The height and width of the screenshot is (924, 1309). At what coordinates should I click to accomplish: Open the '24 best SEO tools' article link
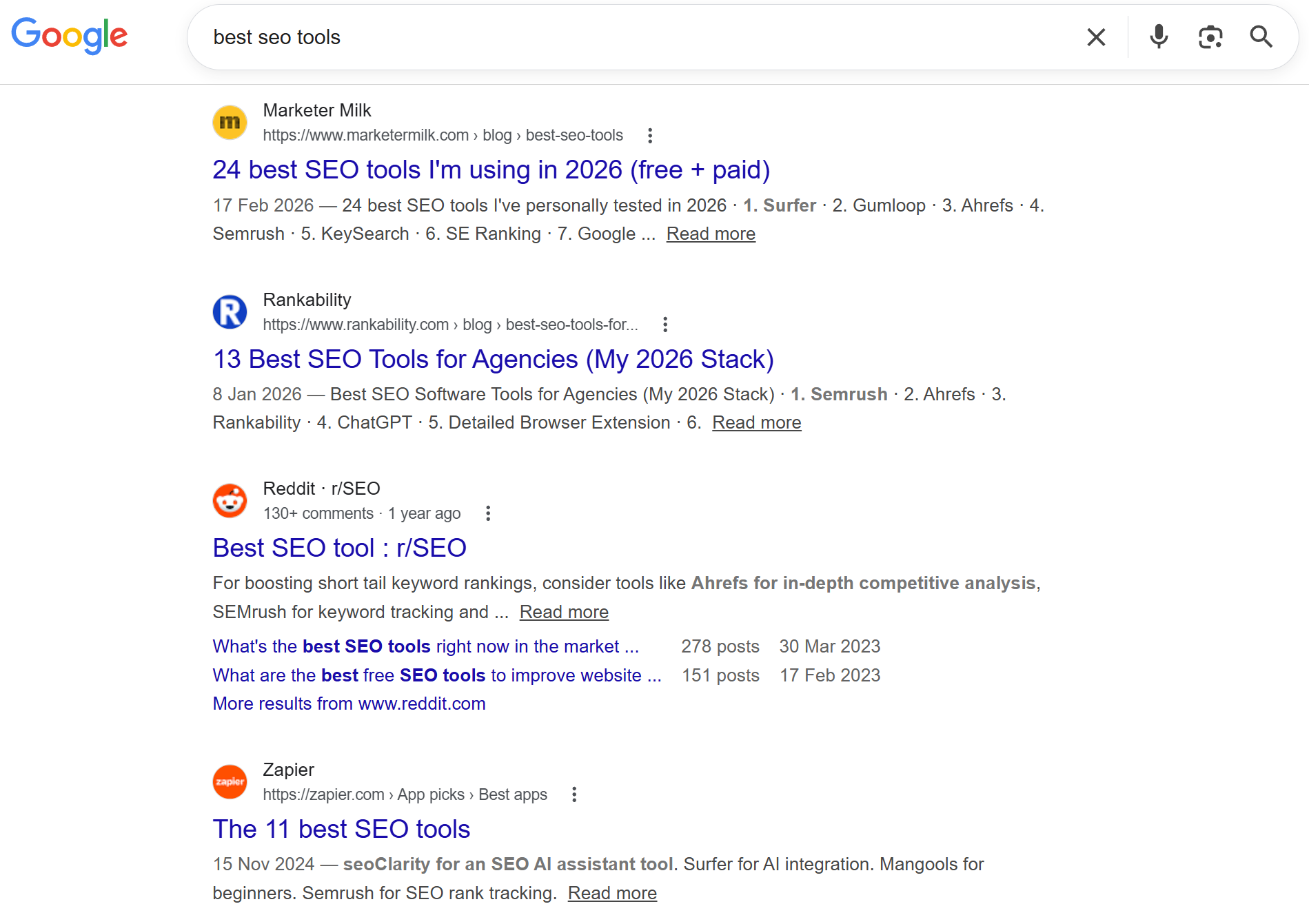[491, 170]
